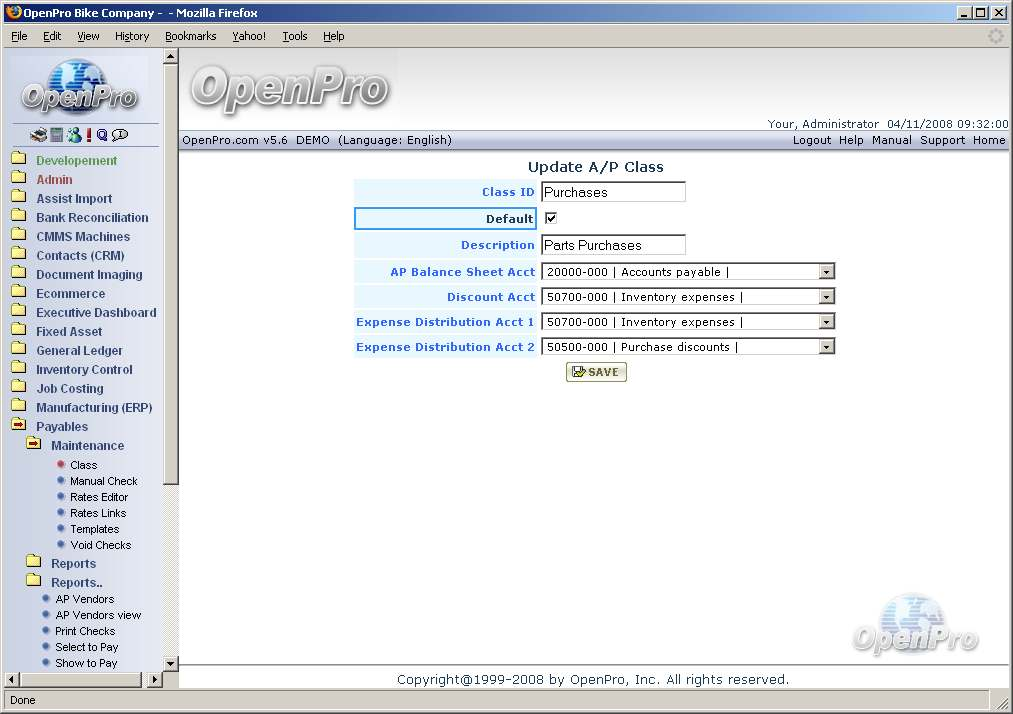
Task: Collapse the Maintenance folder in sidebar
Action: (34, 445)
